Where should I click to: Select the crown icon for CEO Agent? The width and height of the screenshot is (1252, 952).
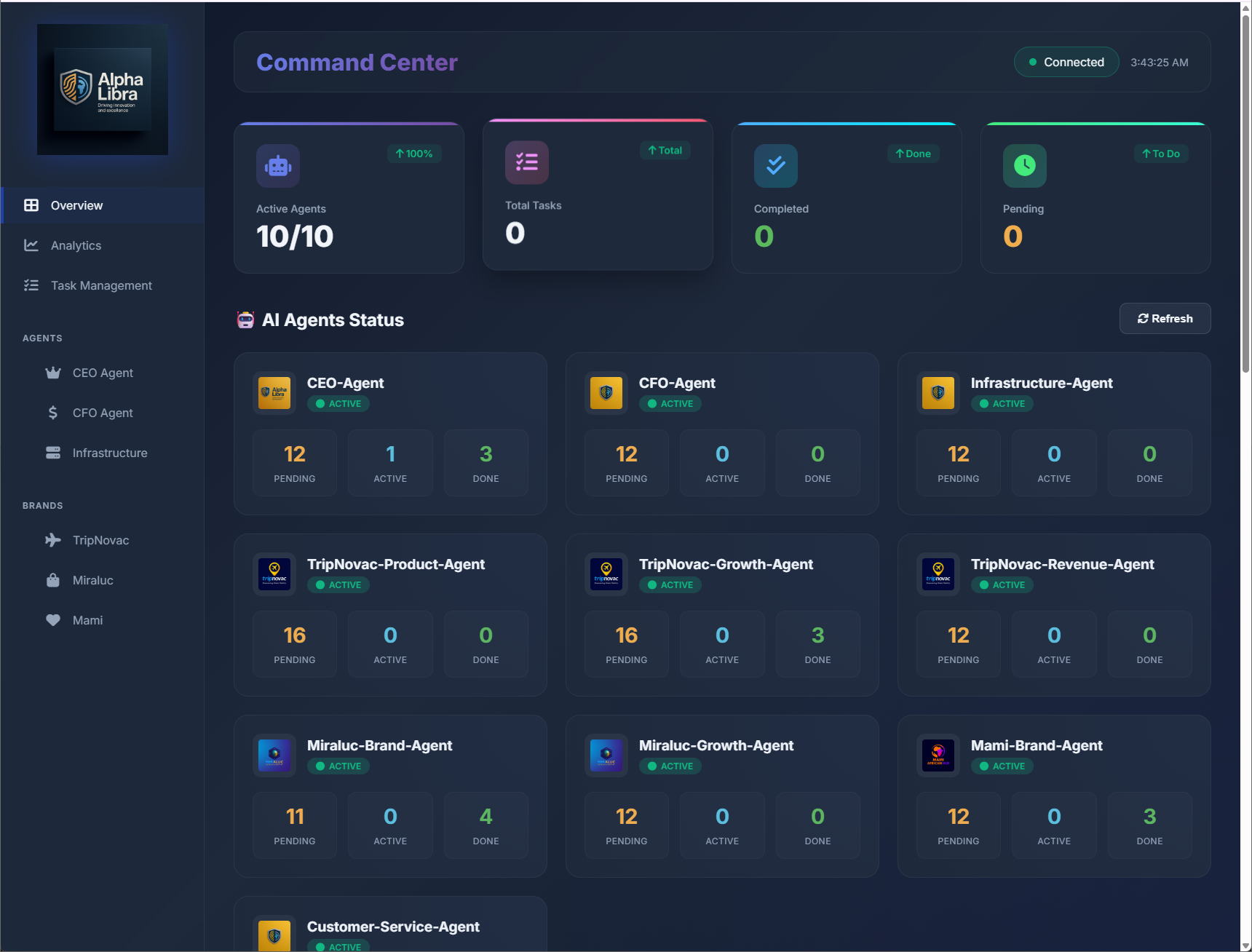coord(52,373)
